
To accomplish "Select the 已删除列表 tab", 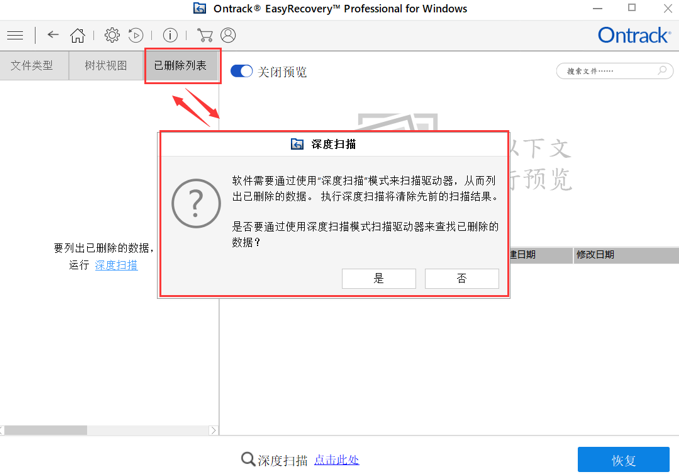I will click(181, 65).
